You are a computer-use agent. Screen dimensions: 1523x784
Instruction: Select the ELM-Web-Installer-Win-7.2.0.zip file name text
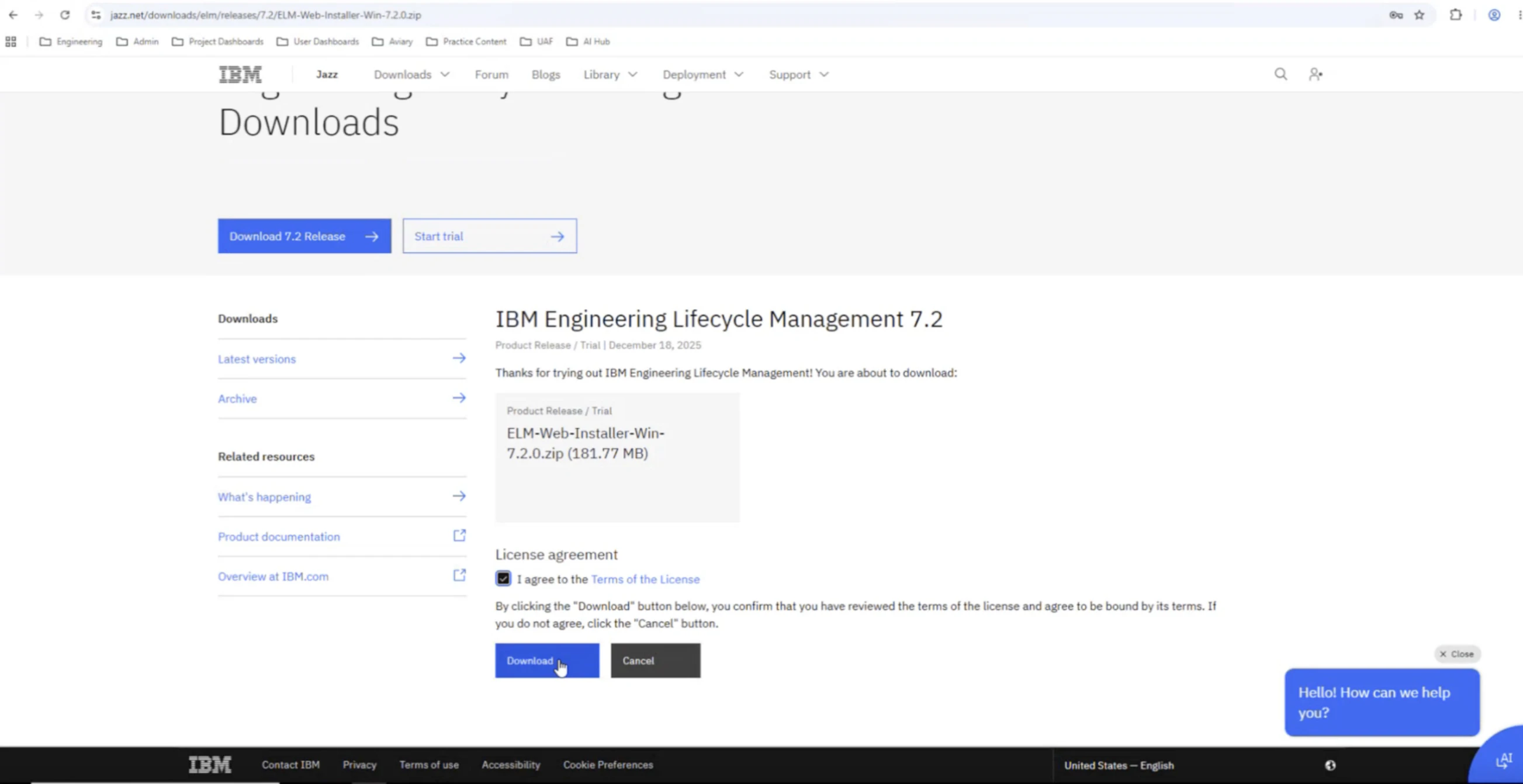(586, 443)
